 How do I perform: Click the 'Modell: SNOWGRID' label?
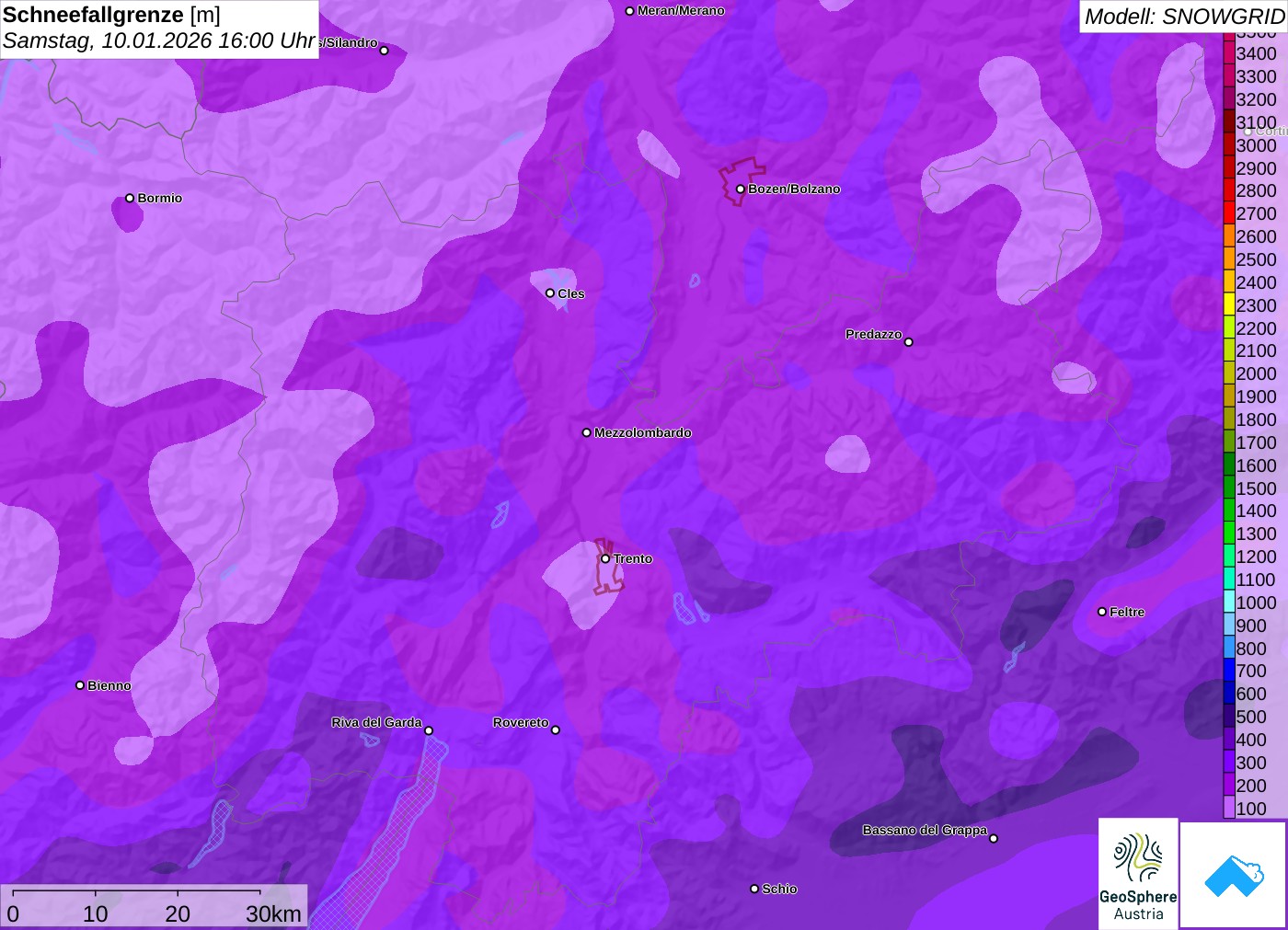1184,17
